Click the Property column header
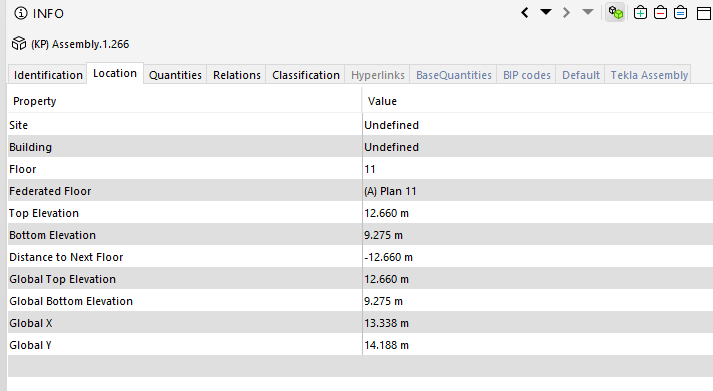 coord(185,101)
